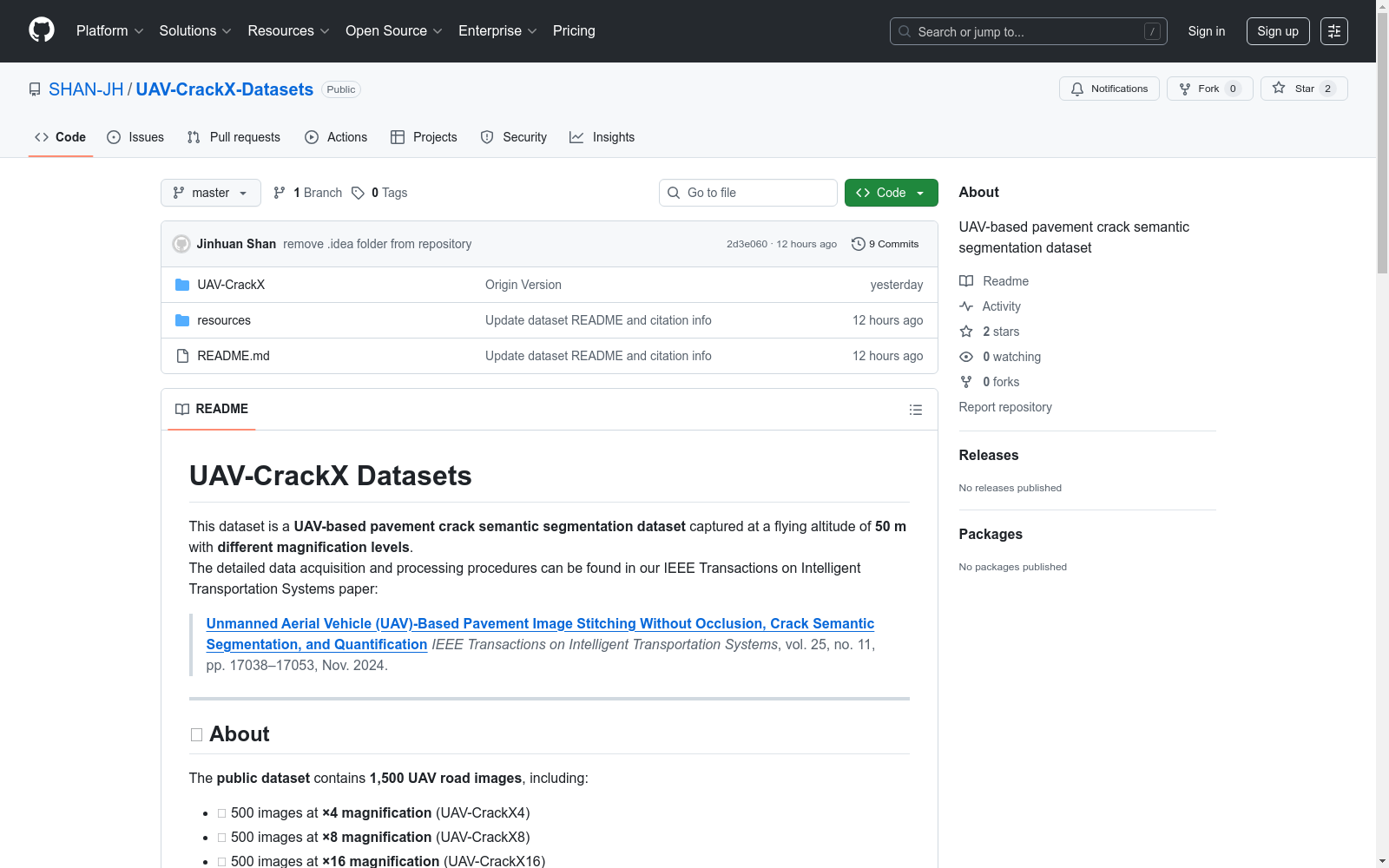Click the Notifications bell icon
Image resolution: width=1389 pixels, height=868 pixels.
(1077, 89)
